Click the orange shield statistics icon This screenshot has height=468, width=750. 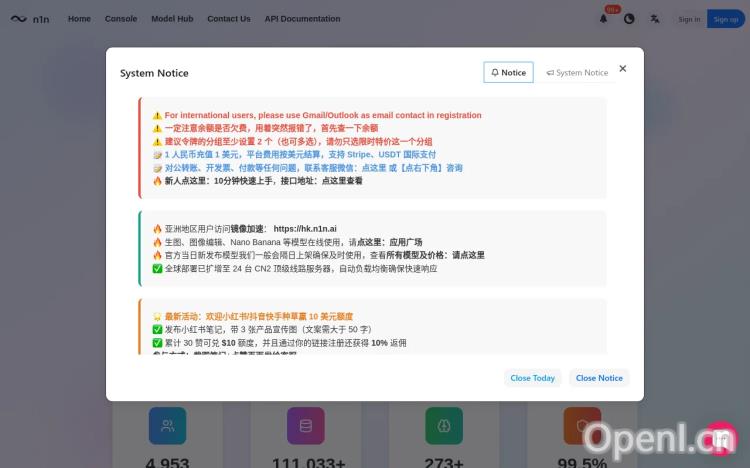[582, 425]
